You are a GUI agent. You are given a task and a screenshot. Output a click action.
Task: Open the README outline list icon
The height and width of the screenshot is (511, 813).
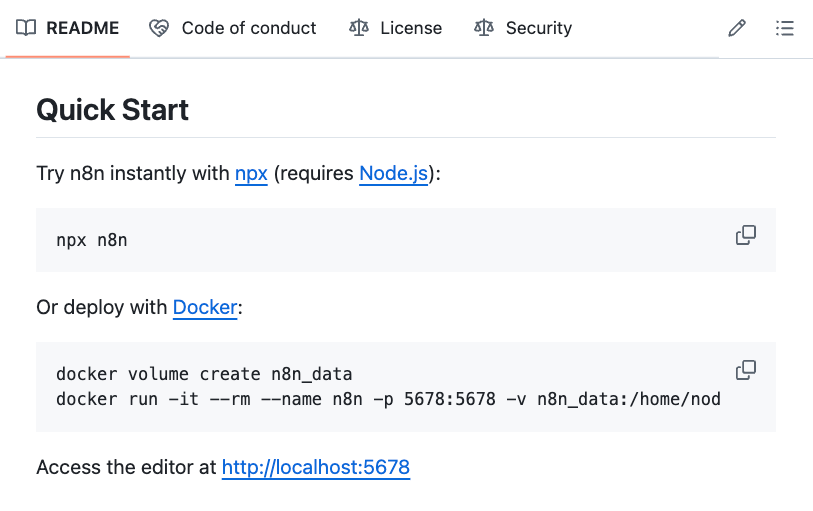pyautogui.click(x=784, y=28)
